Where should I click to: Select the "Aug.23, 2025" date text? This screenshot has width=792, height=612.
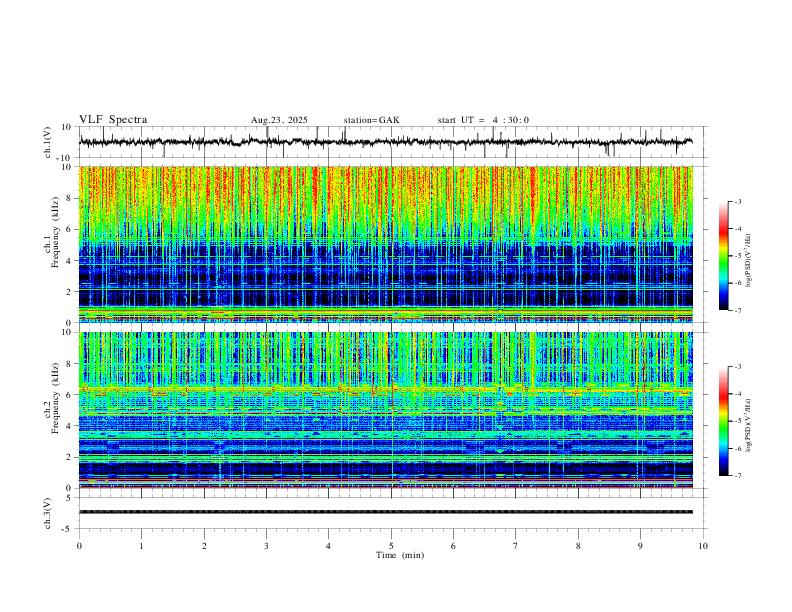[x=279, y=120]
